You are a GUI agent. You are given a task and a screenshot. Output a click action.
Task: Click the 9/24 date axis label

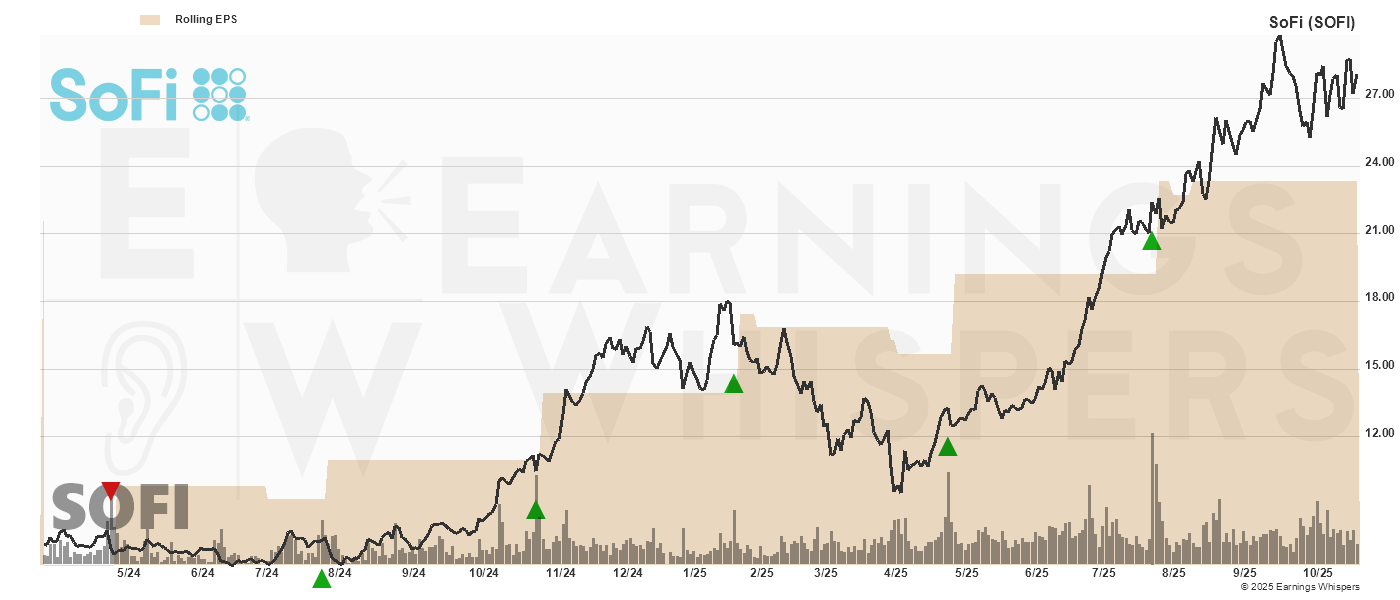pyautogui.click(x=413, y=573)
